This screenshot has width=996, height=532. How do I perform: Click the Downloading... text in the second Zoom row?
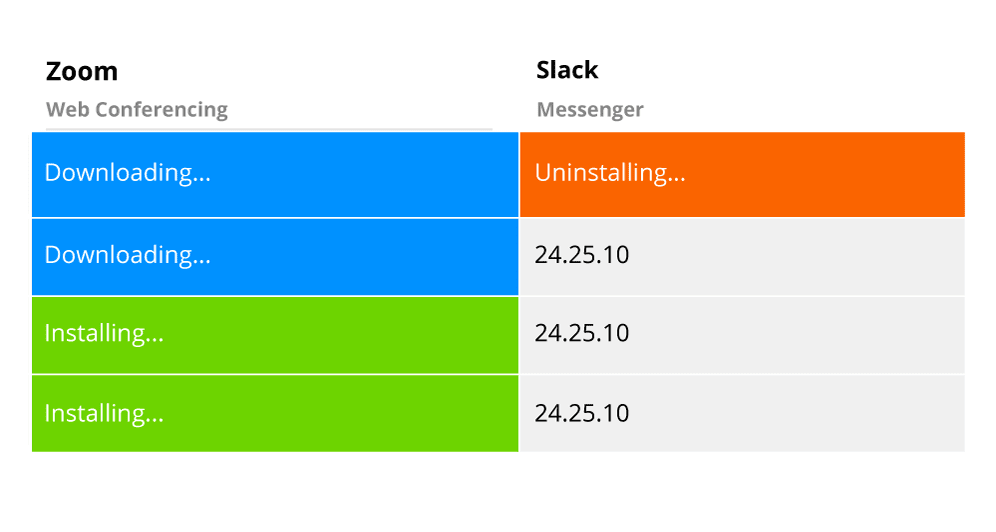point(127,255)
